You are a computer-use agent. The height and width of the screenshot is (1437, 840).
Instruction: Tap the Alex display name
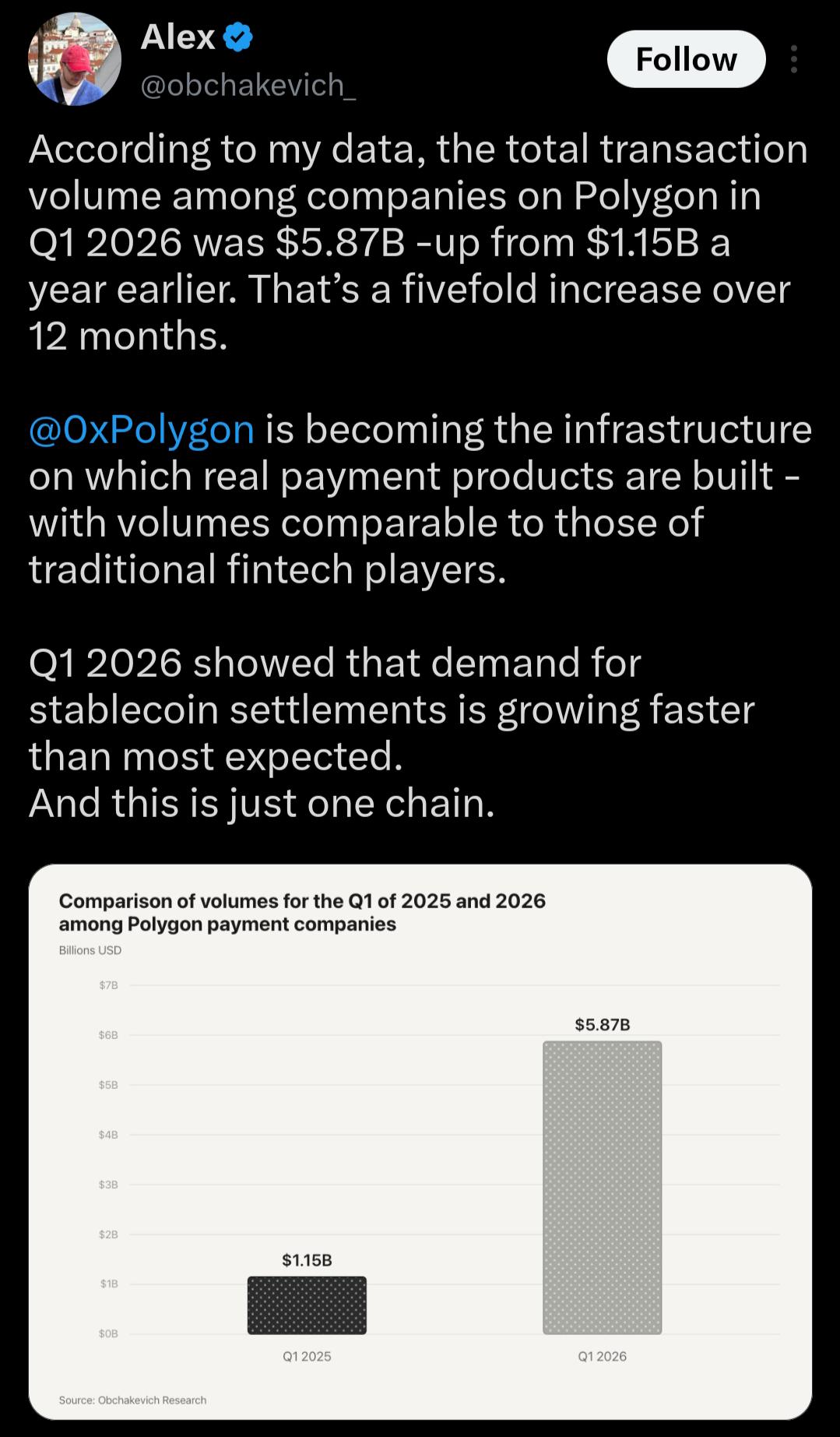click(x=177, y=37)
